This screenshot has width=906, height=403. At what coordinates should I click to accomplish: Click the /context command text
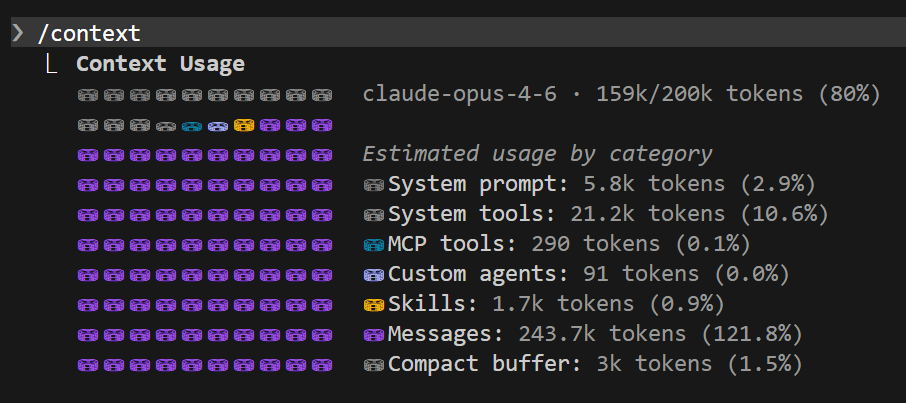coord(89,34)
